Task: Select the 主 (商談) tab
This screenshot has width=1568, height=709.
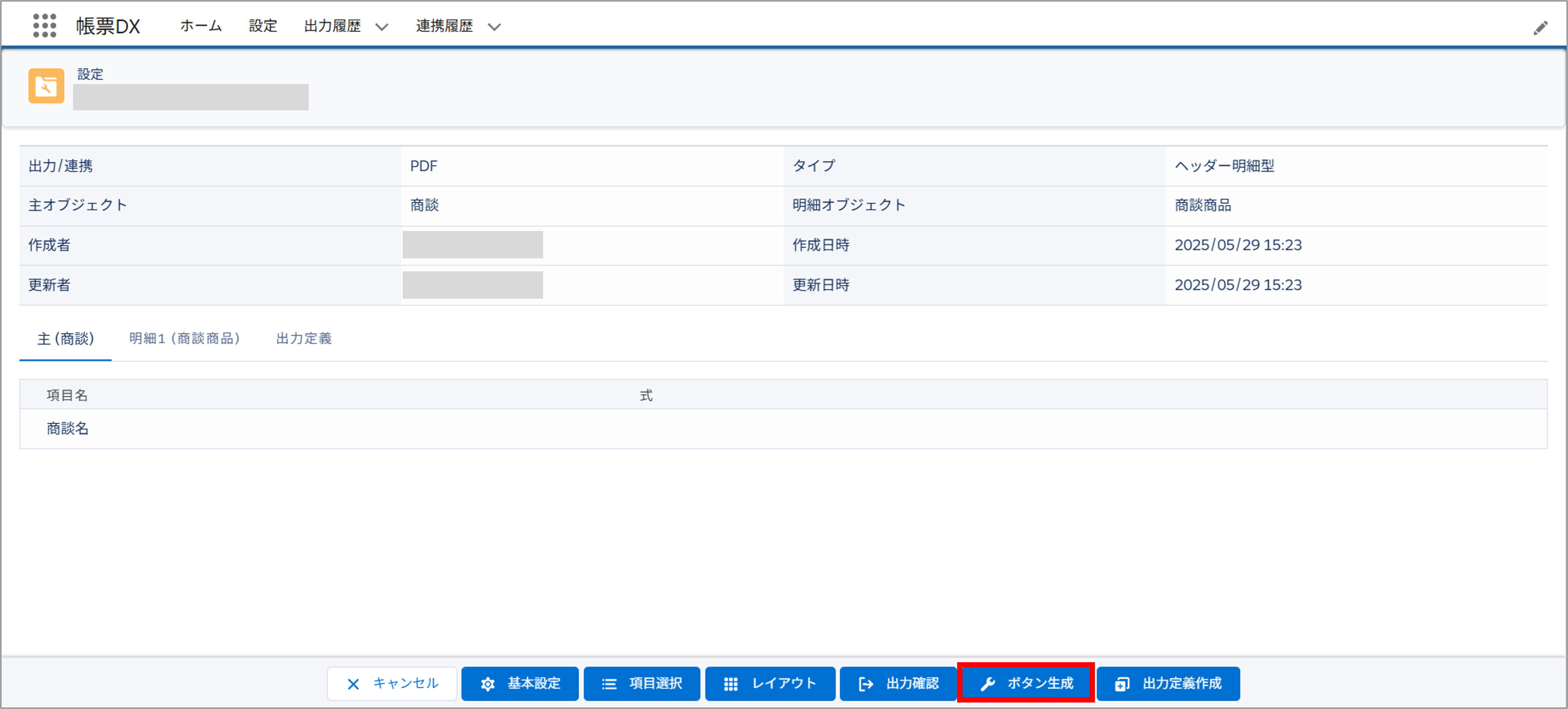Action: (65, 338)
